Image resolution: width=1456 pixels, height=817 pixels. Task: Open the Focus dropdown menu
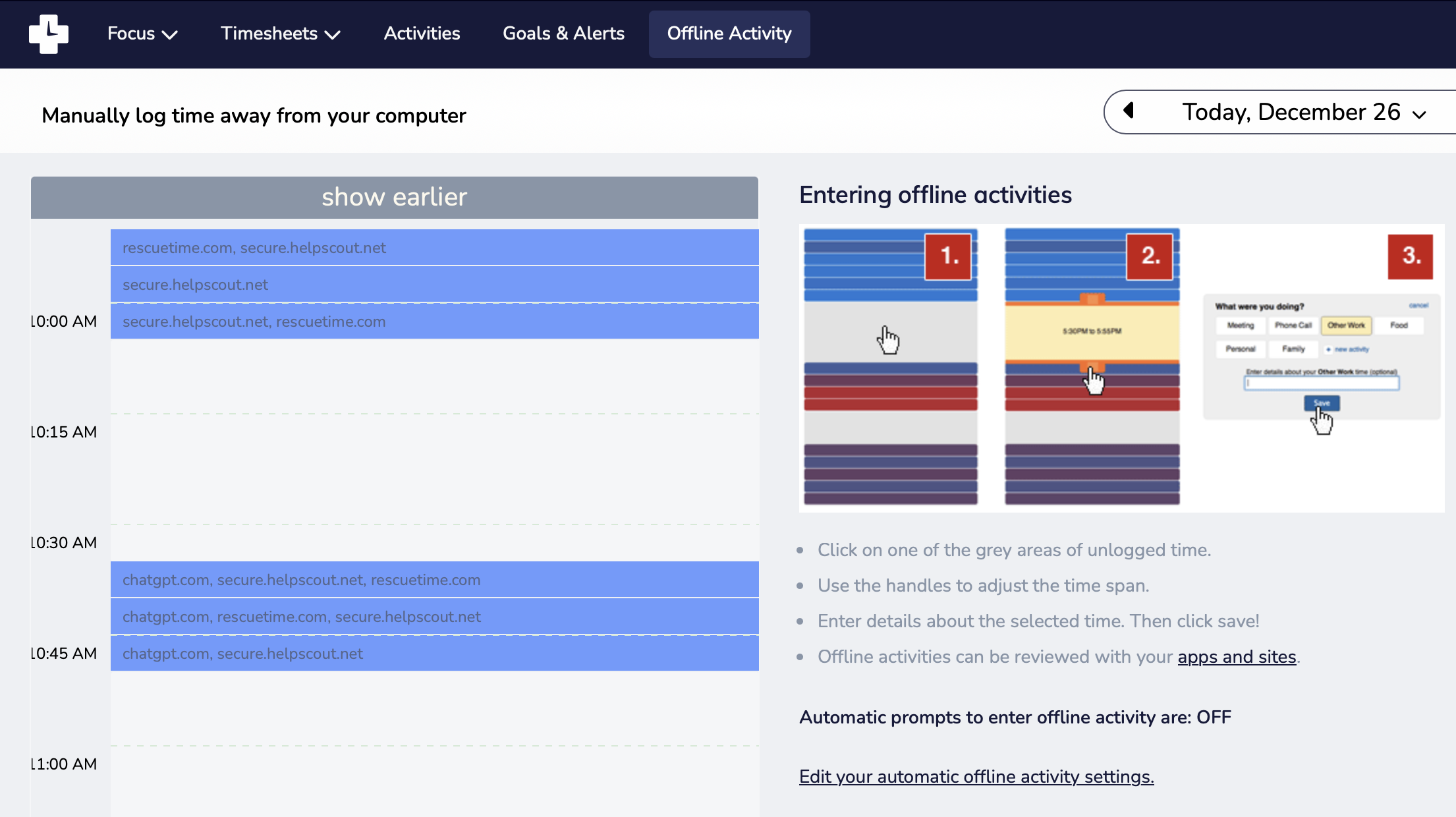tap(142, 34)
